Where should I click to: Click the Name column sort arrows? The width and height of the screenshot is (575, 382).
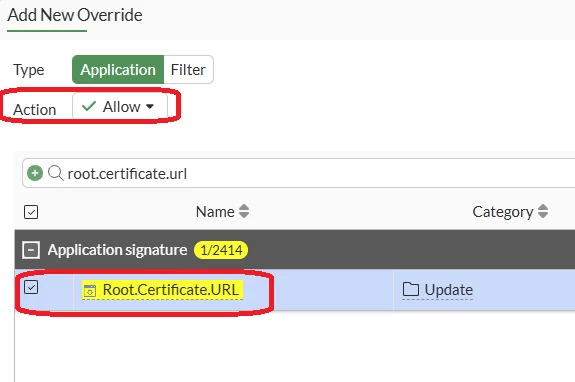coord(244,212)
